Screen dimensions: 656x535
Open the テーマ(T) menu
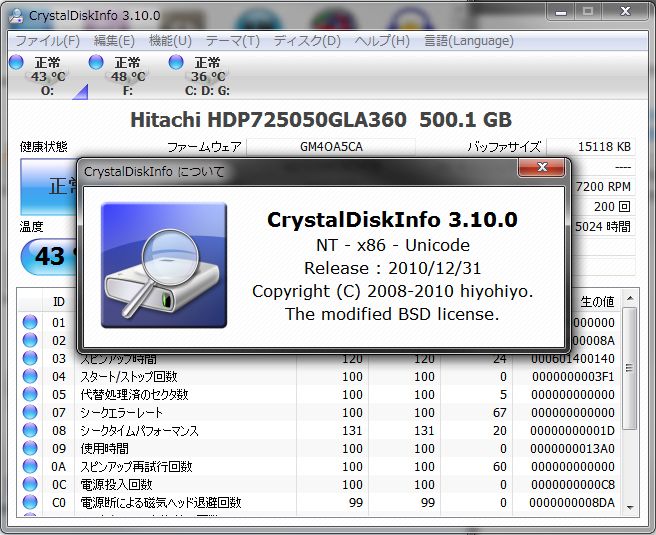[233, 41]
